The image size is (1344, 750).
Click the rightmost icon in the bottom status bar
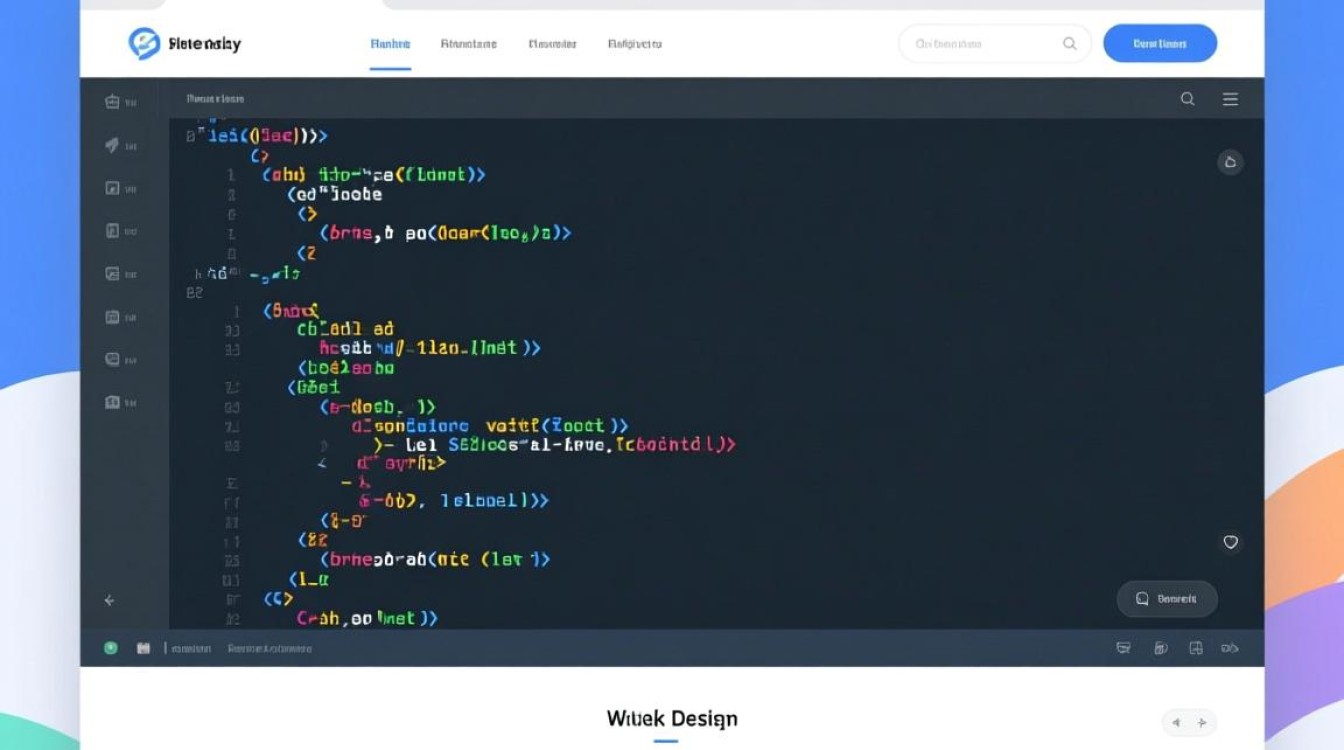1229,648
